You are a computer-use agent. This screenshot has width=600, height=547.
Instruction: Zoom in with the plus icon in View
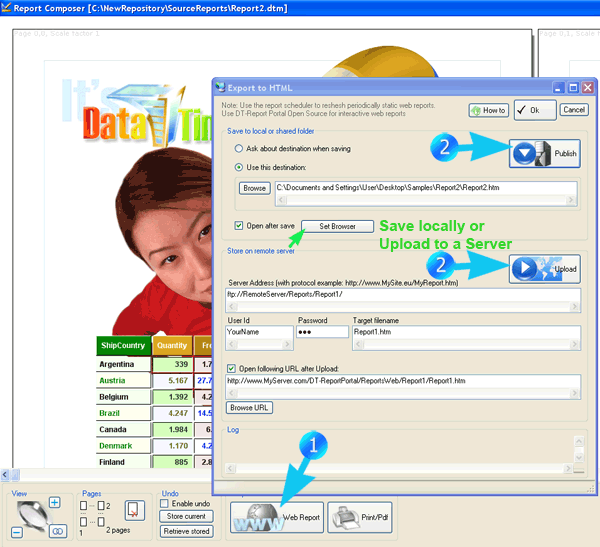pos(54,503)
